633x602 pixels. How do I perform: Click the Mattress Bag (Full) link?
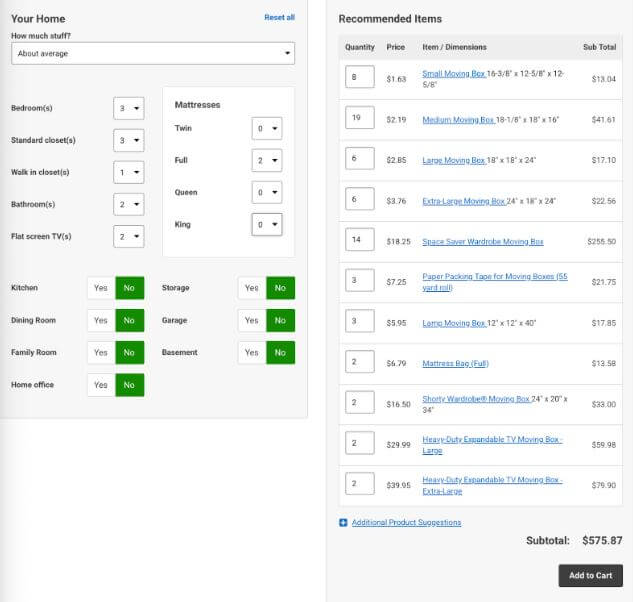point(455,364)
